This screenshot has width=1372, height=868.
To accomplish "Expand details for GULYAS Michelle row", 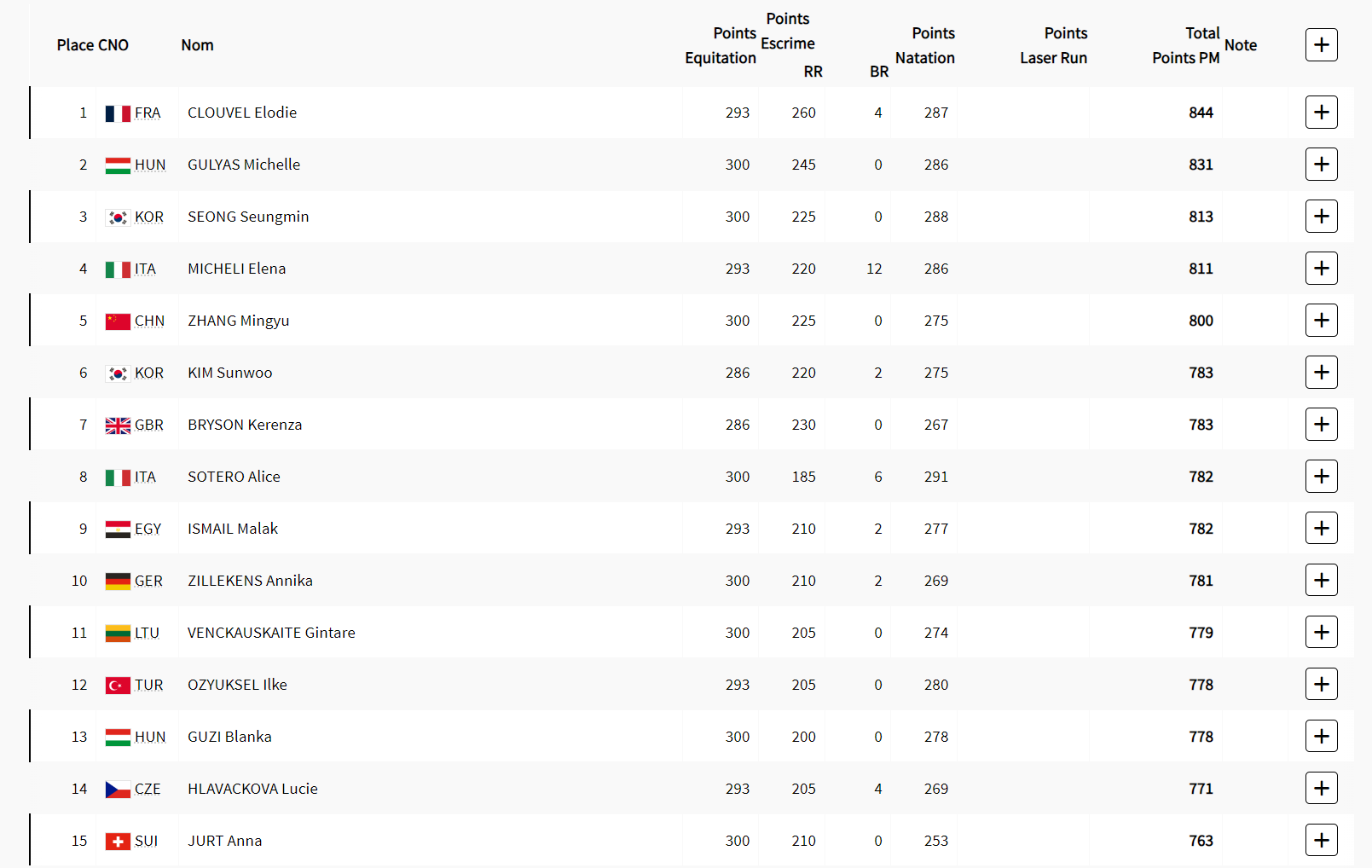I will click(x=1321, y=165).
